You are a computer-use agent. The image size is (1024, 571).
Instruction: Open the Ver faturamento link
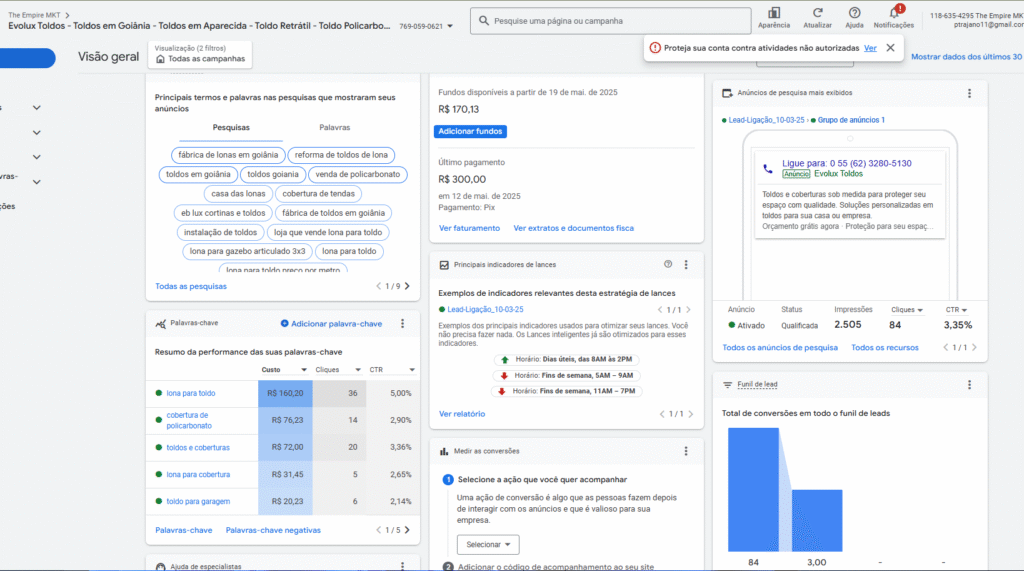tap(469, 228)
